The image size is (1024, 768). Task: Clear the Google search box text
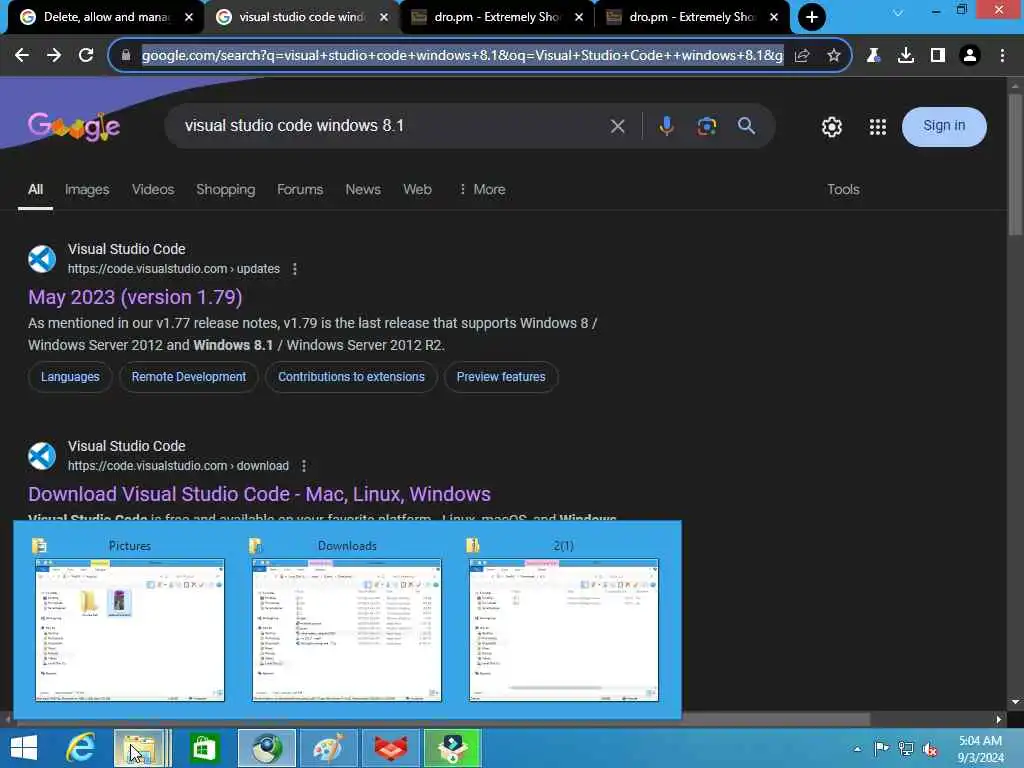click(617, 126)
